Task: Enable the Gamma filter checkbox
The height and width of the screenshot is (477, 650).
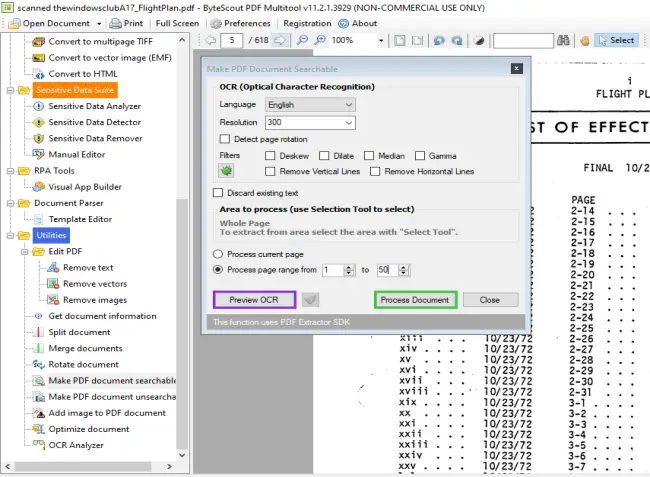Action: 420,156
